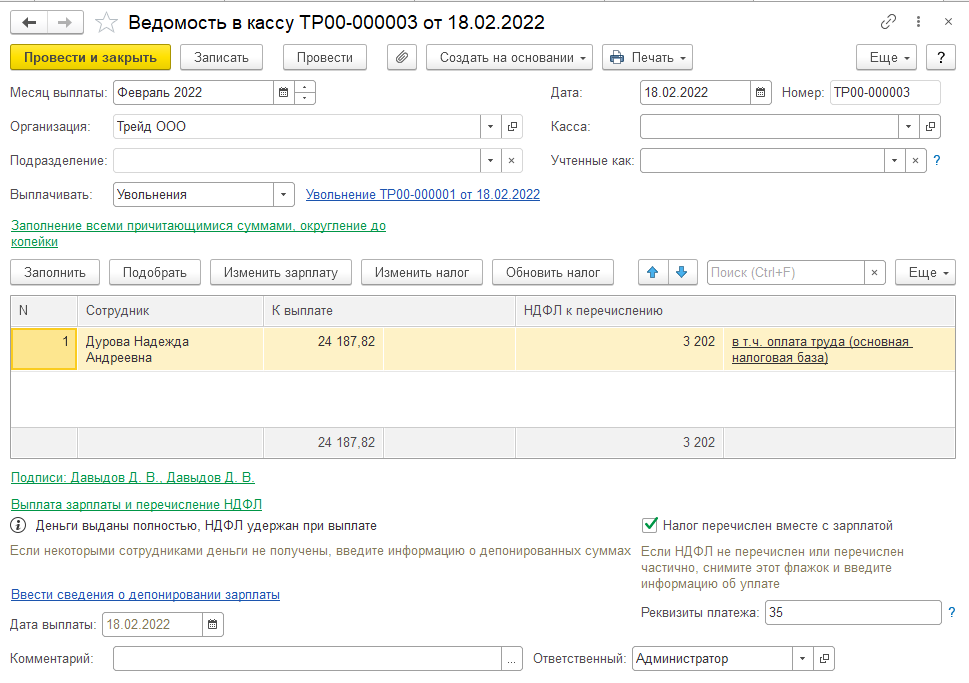Expand the Организация dropdown list
The width and height of the screenshot is (969, 683).
pos(491,127)
